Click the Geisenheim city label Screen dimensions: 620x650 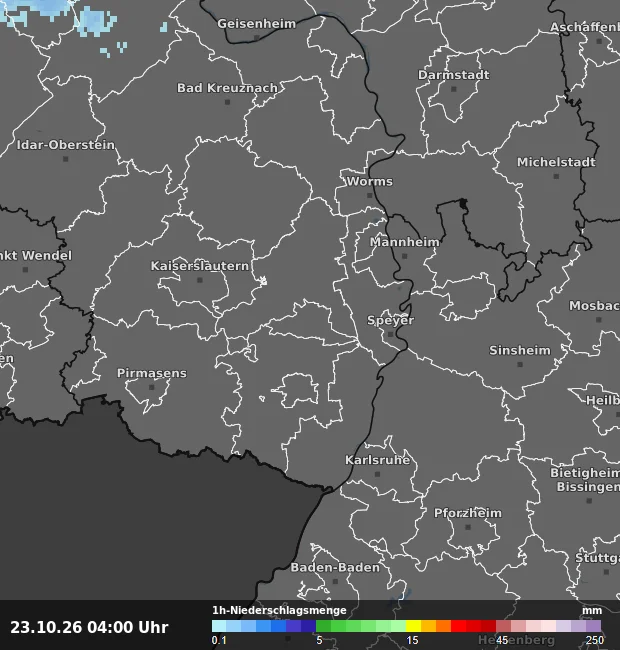point(257,24)
